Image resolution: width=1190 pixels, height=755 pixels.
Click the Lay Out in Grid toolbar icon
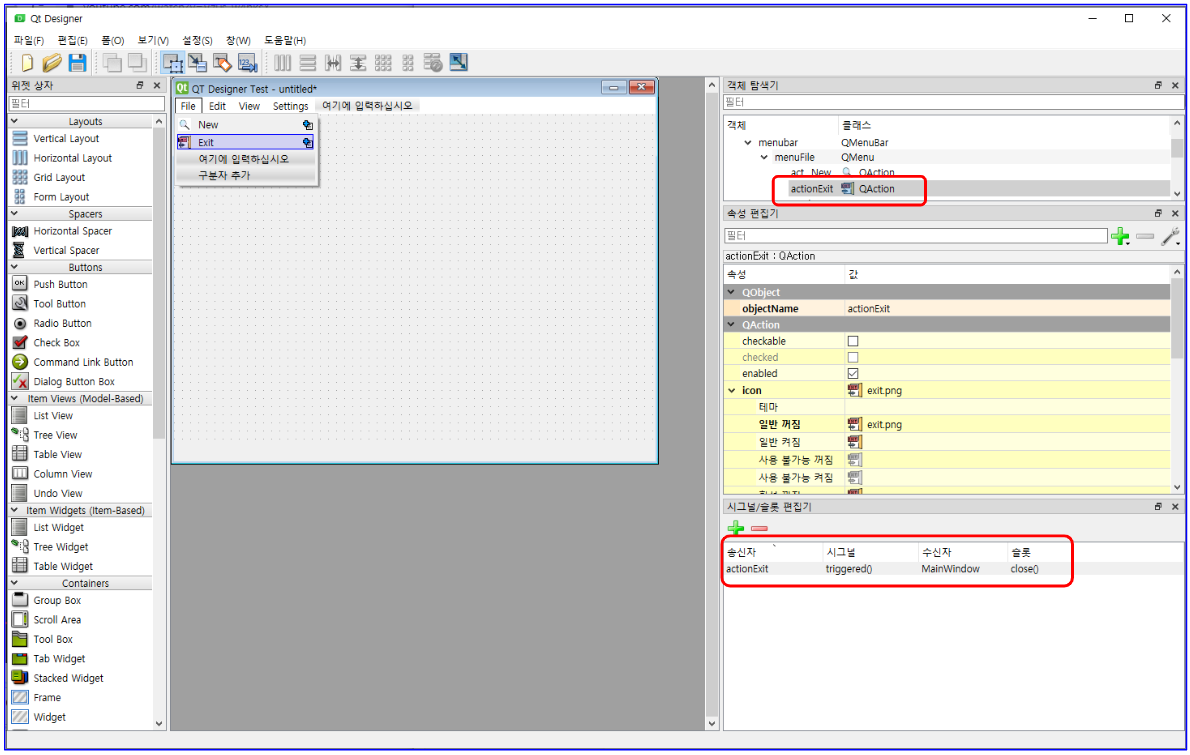pyautogui.click(x=383, y=63)
